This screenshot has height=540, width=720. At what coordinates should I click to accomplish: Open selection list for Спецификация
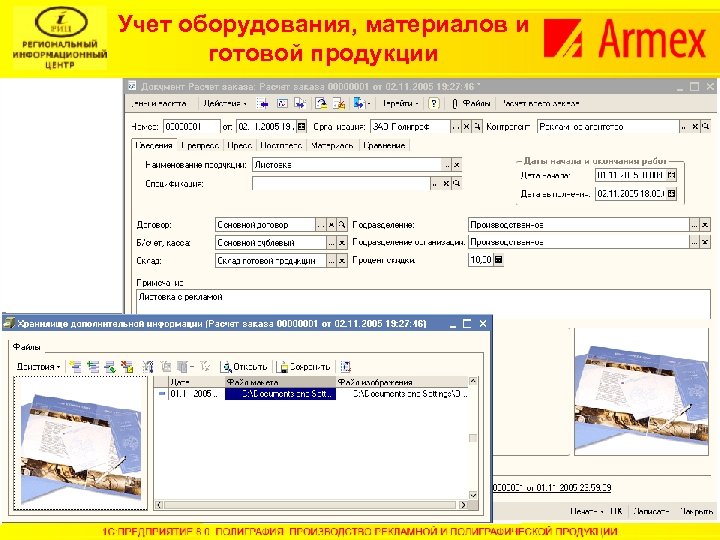click(435, 184)
